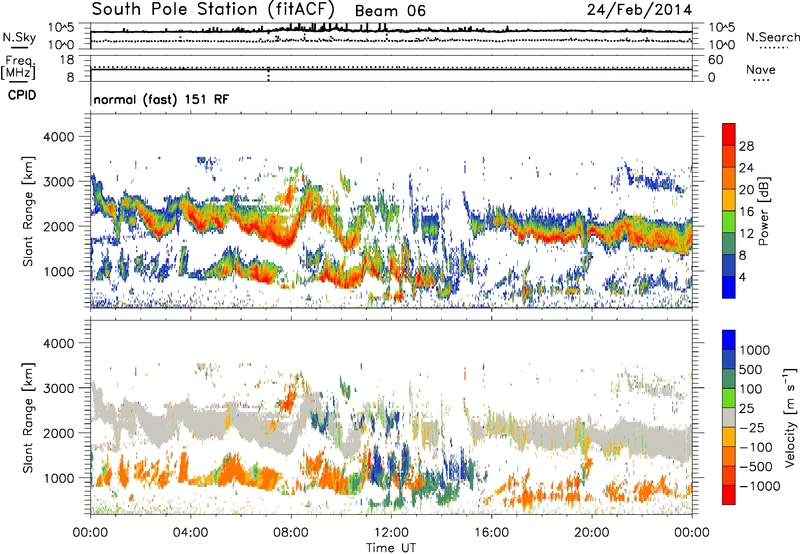Screen dimensions: 800x554
Task: Click the text "normal (fast) 151 RF"
Action: pyautogui.click(x=161, y=99)
